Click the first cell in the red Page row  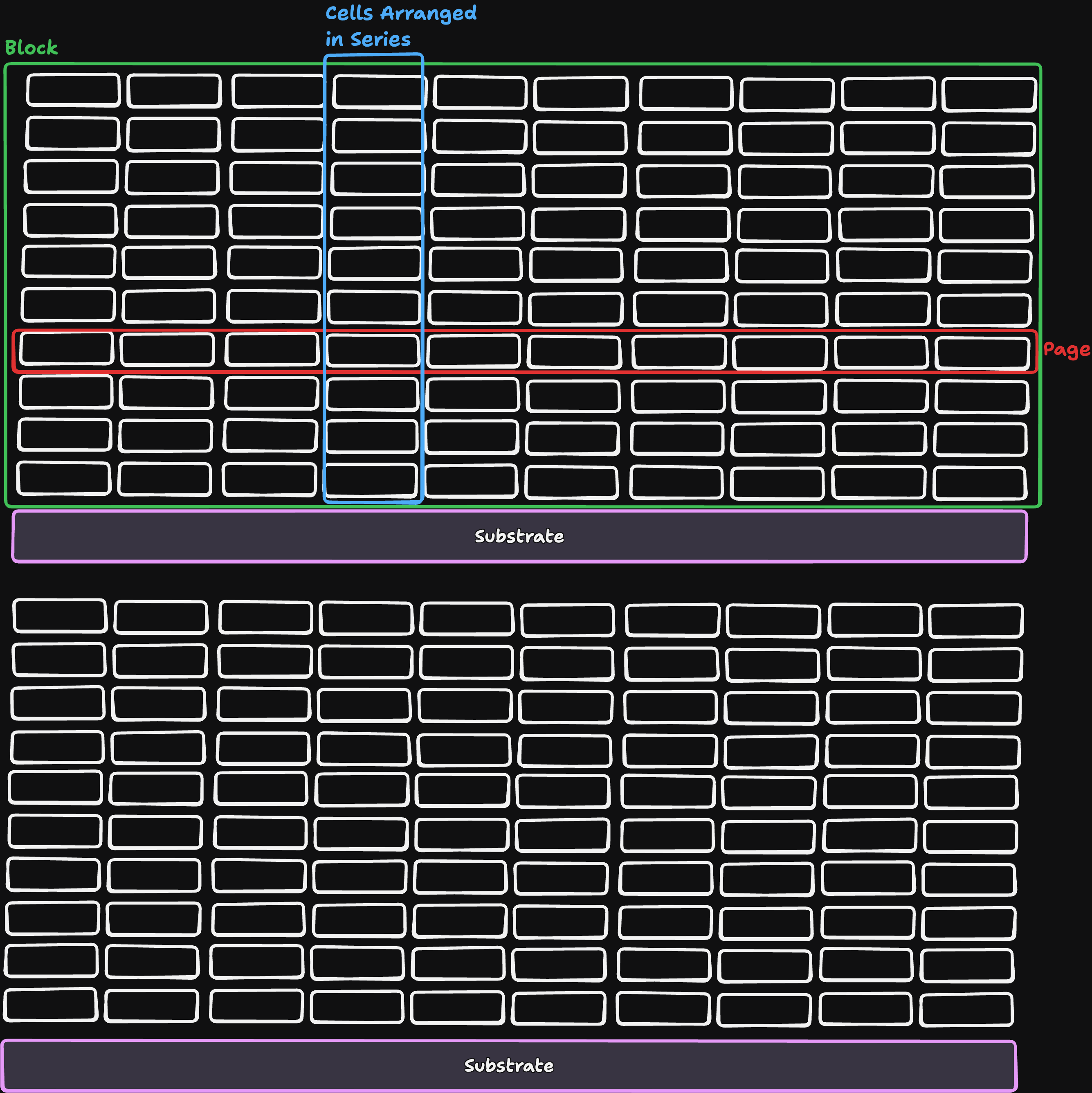coord(67,349)
